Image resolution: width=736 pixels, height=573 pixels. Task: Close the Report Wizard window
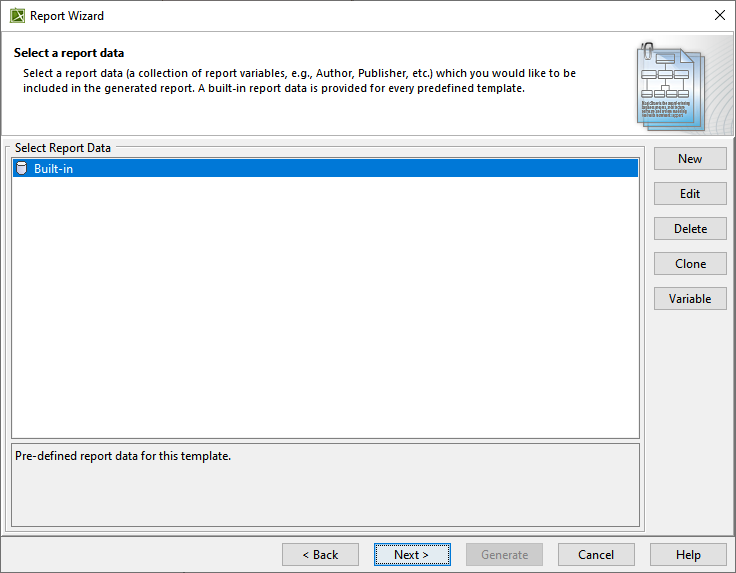(719, 16)
